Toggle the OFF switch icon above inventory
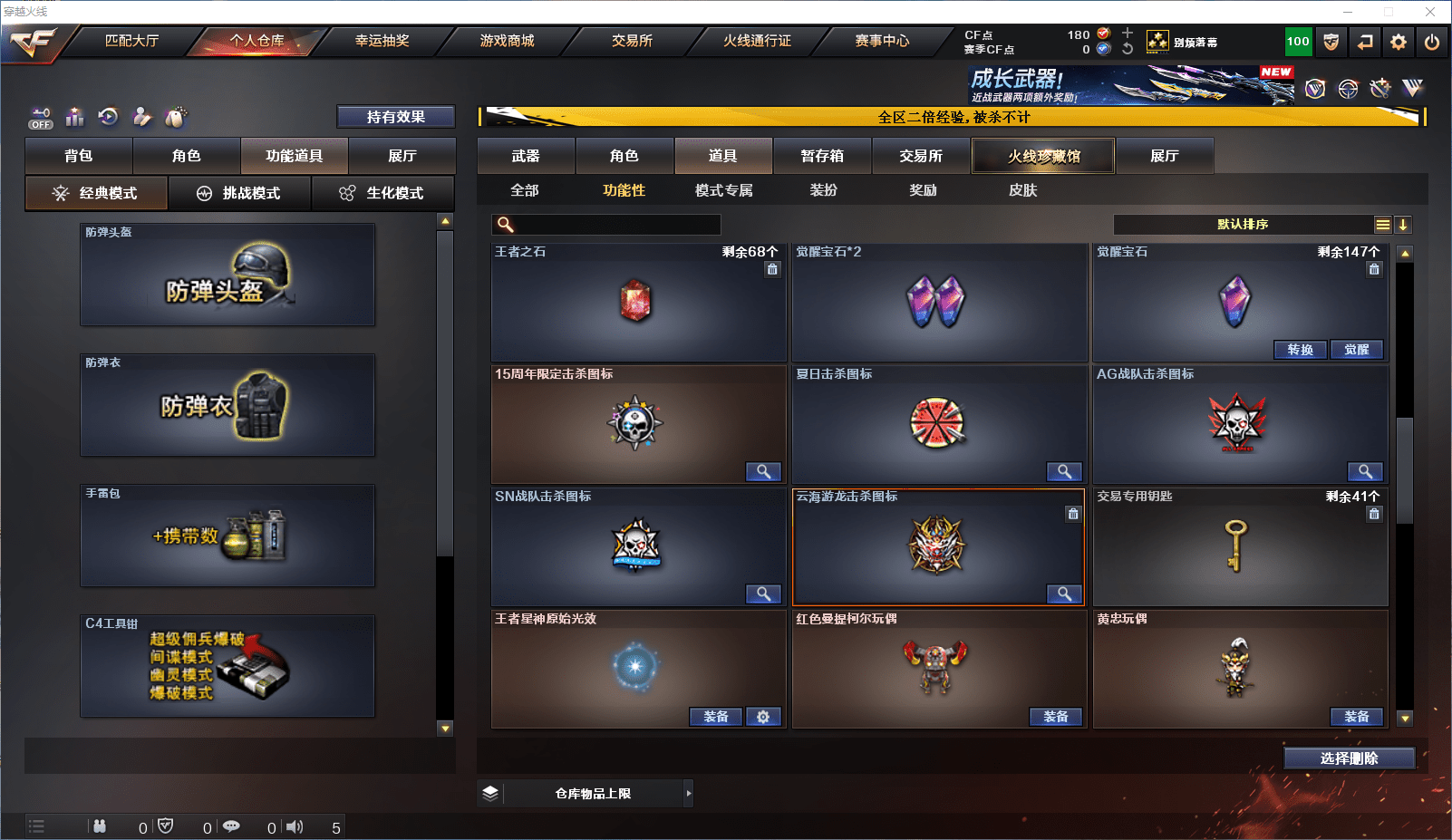 [x=40, y=119]
